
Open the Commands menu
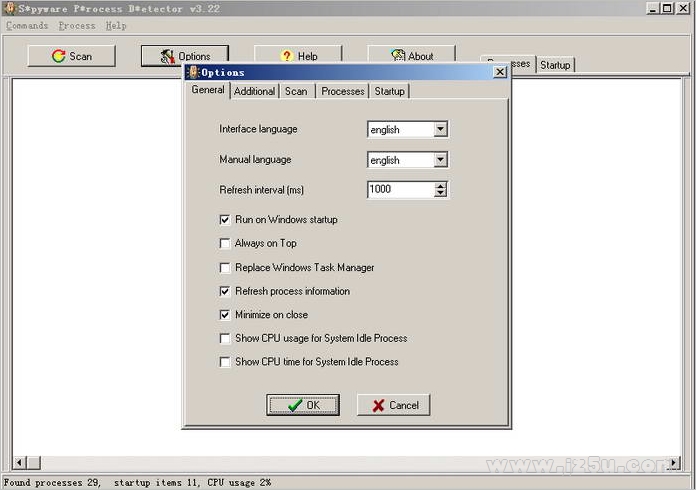click(x=27, y=26)
